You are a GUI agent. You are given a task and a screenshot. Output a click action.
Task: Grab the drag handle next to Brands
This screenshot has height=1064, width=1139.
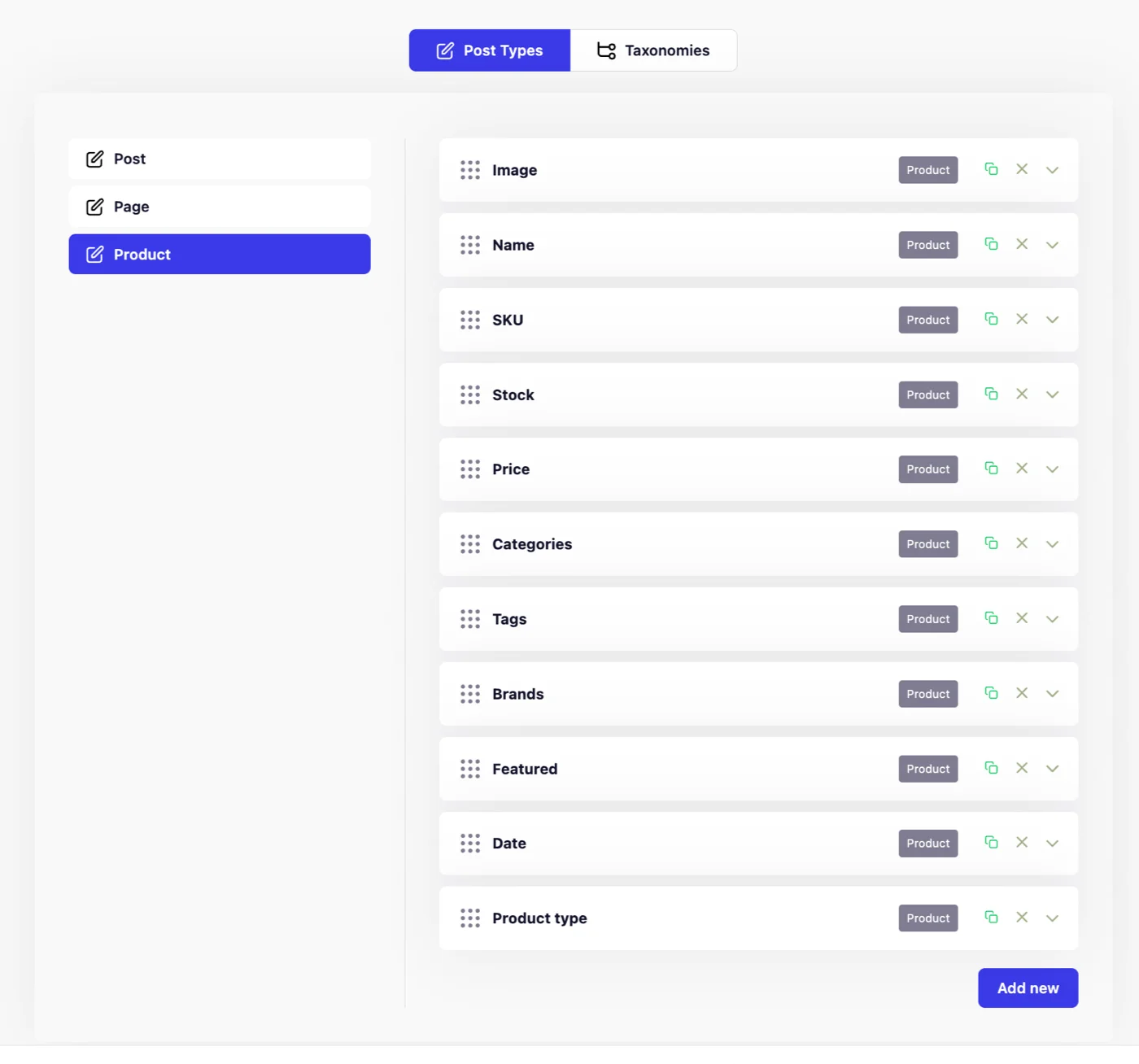click(469, 694)
